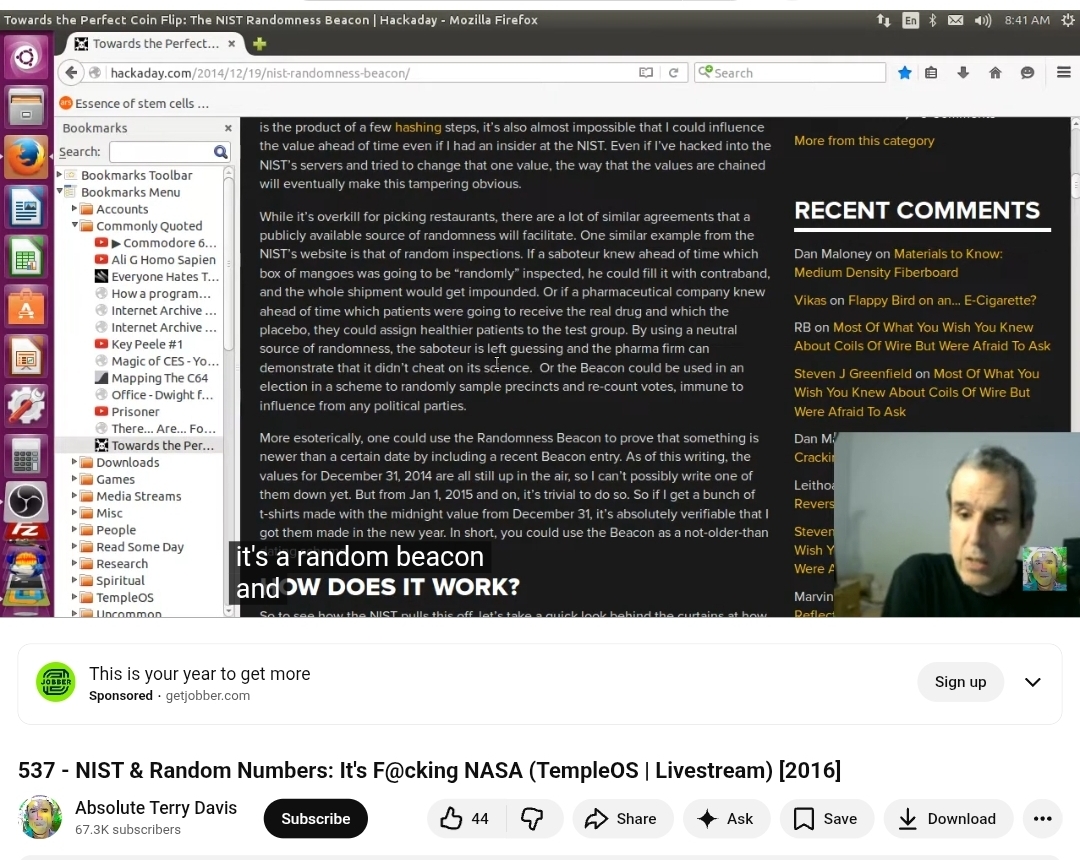This screenshot has width=1080, height=860.
Task: Open More from this category link
Action: click(x=864, y=140)
